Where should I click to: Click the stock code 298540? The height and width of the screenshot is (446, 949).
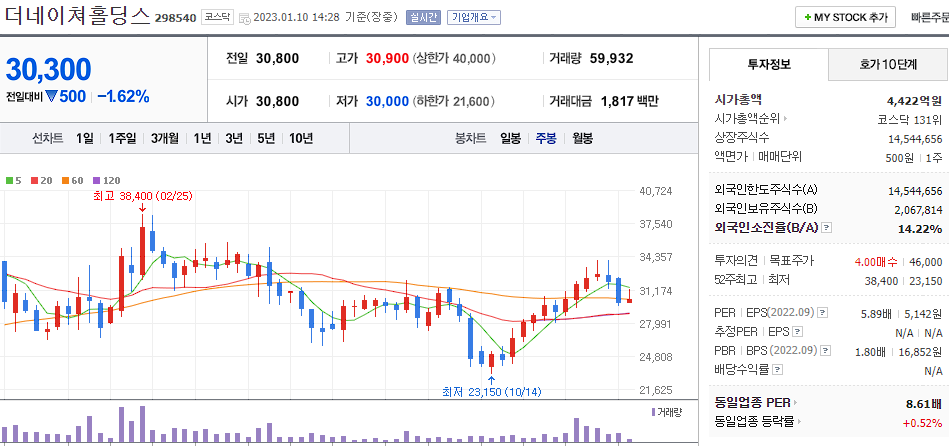[x=176, y=18]
